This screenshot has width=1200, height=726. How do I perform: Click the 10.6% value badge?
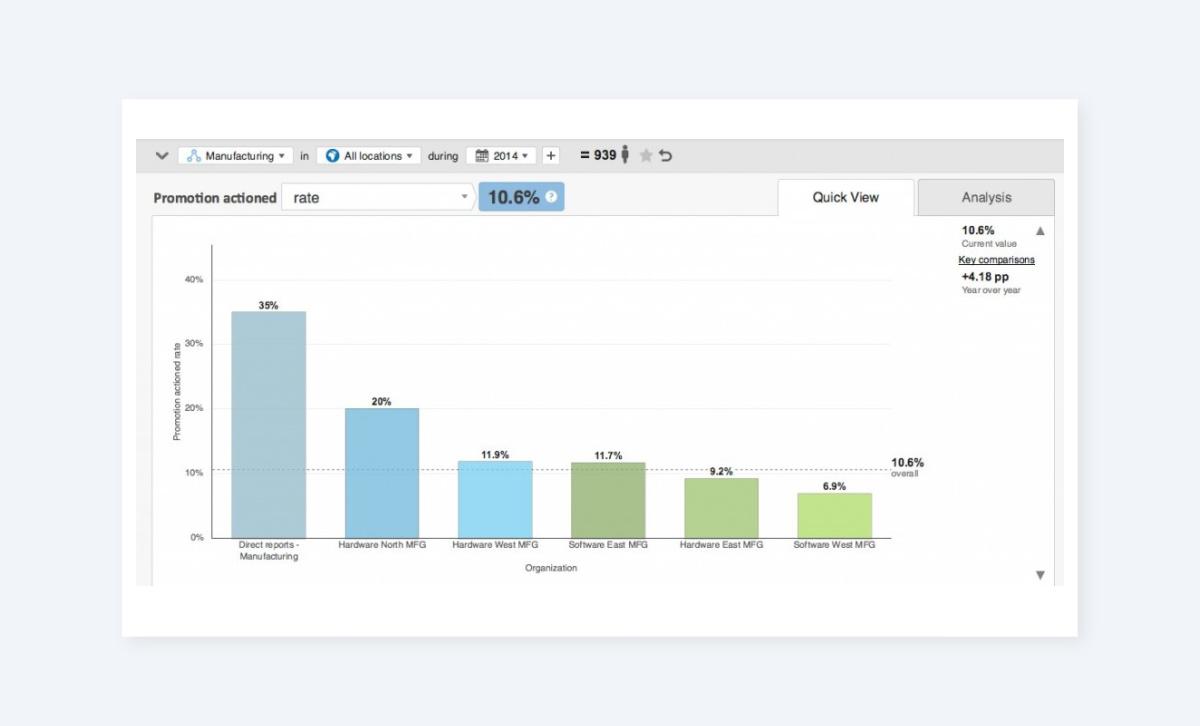pyautogui.click(x=521, y=197)
